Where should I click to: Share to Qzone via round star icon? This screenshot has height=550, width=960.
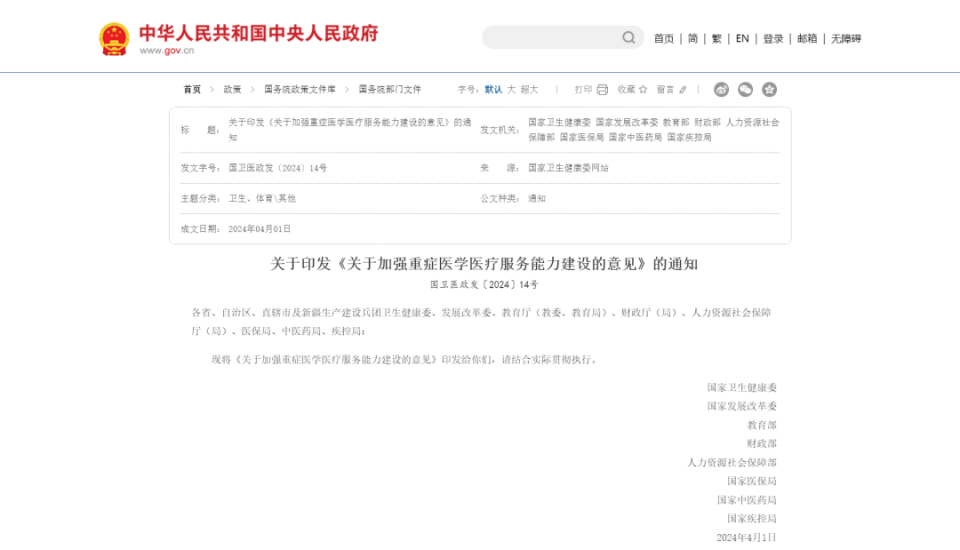[769, 89]
